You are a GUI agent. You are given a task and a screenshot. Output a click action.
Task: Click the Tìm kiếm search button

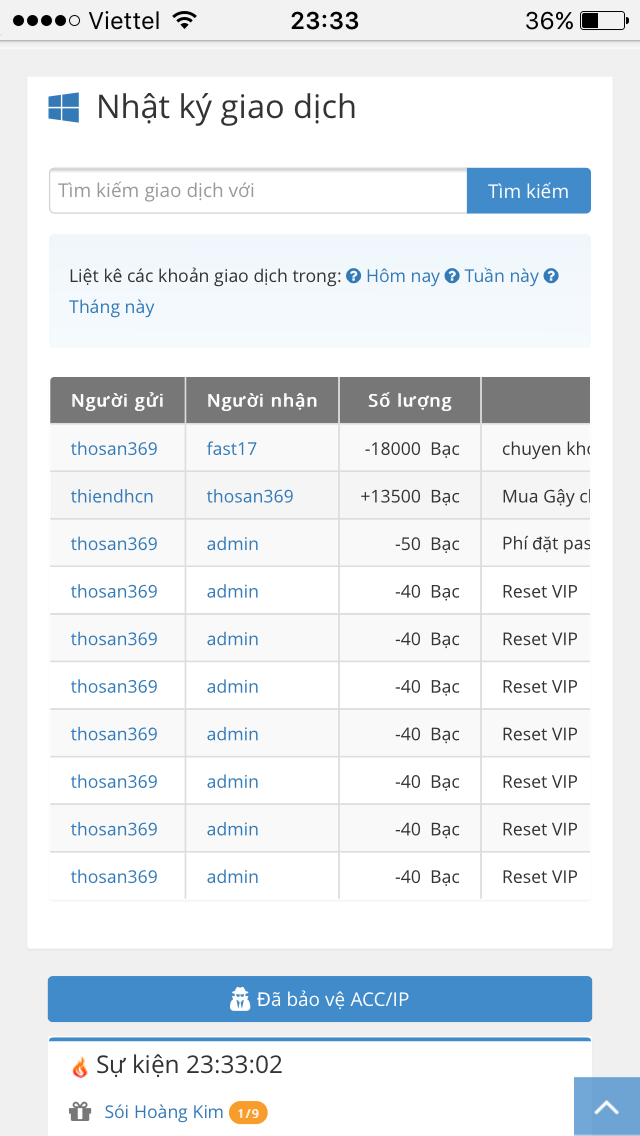pyautogui.click(x=528, y=191)
